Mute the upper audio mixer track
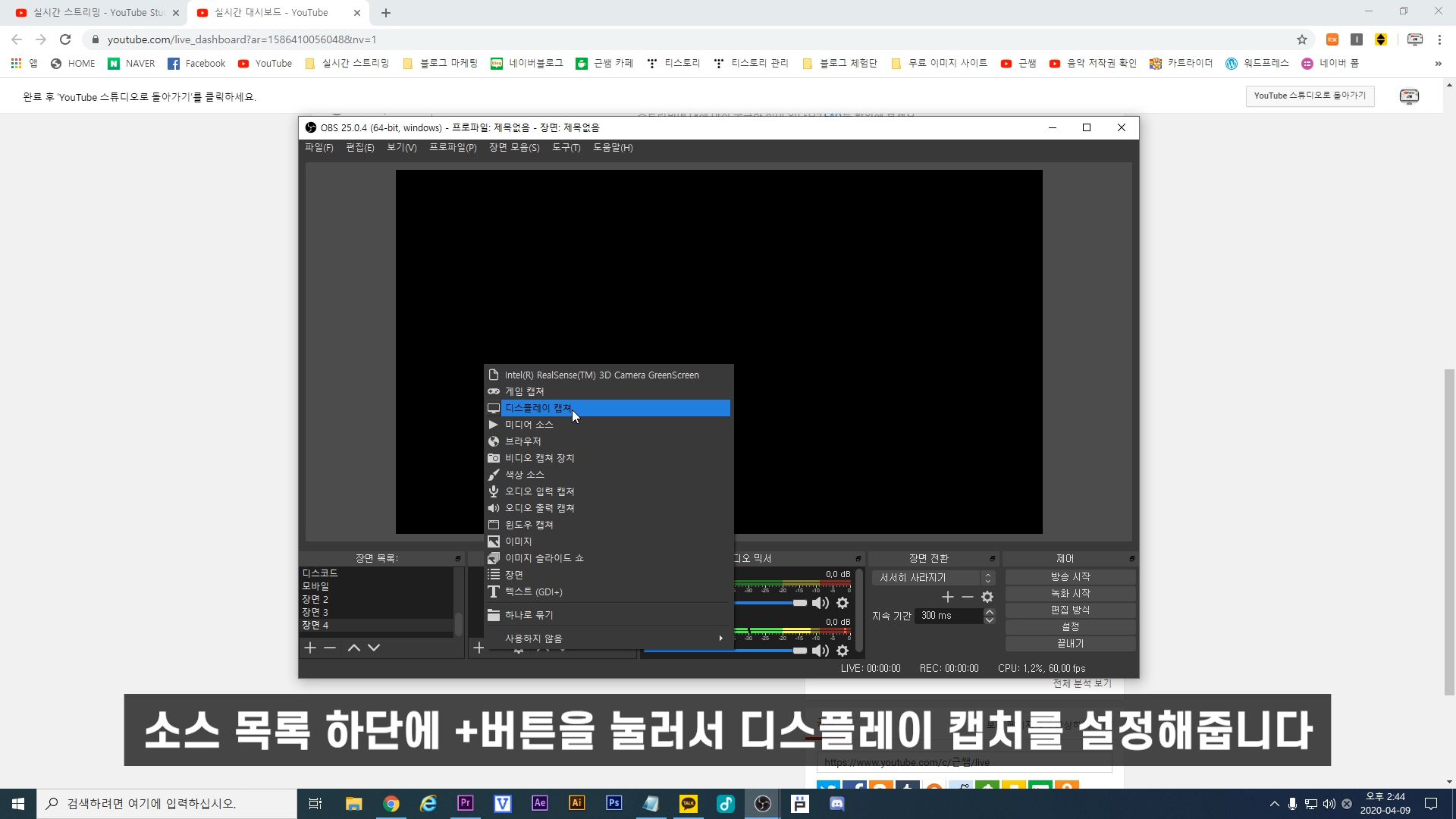Screen dimensions: 1456x819 (x=820, y=603)
